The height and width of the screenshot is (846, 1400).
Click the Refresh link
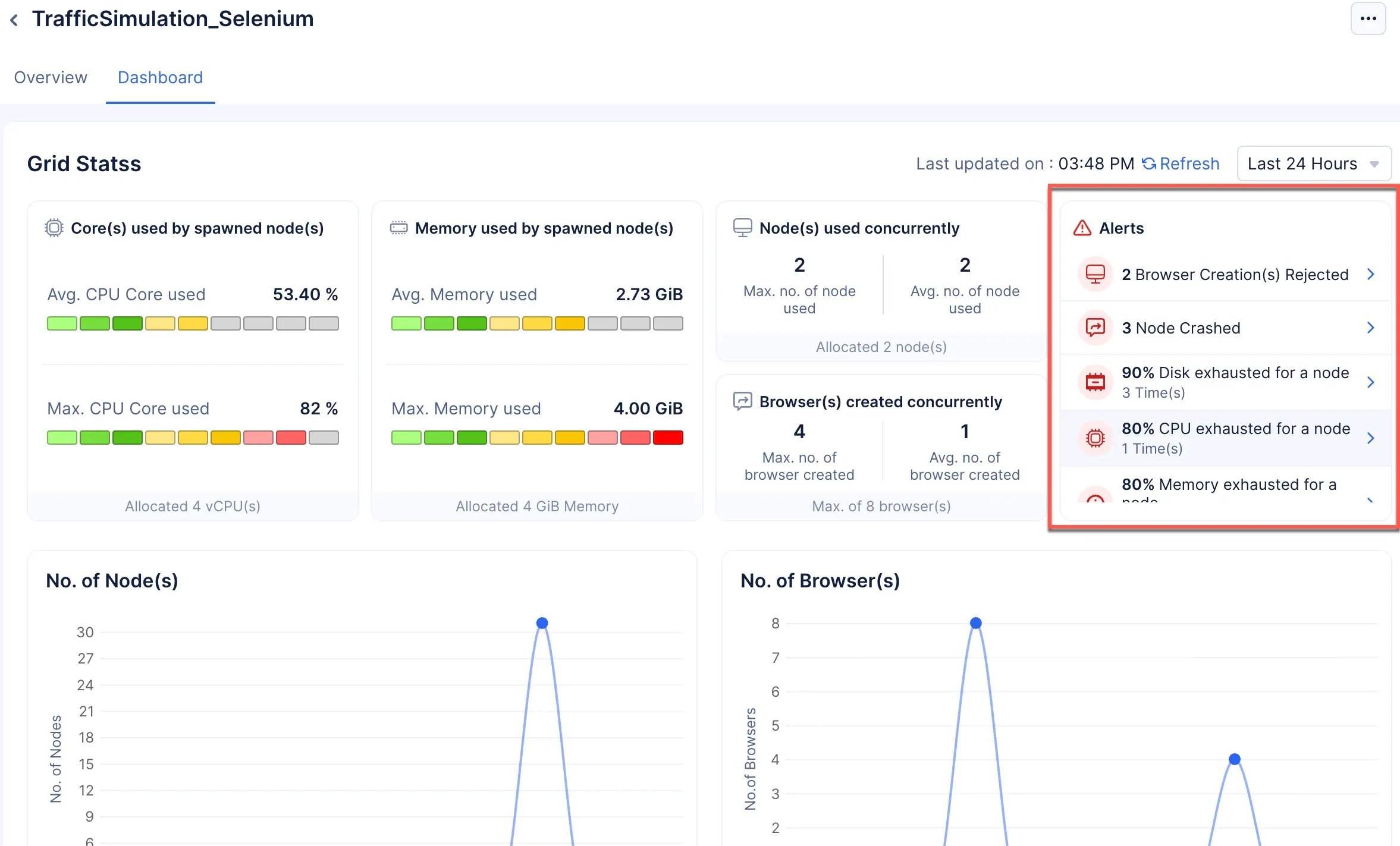(1181, 163)
